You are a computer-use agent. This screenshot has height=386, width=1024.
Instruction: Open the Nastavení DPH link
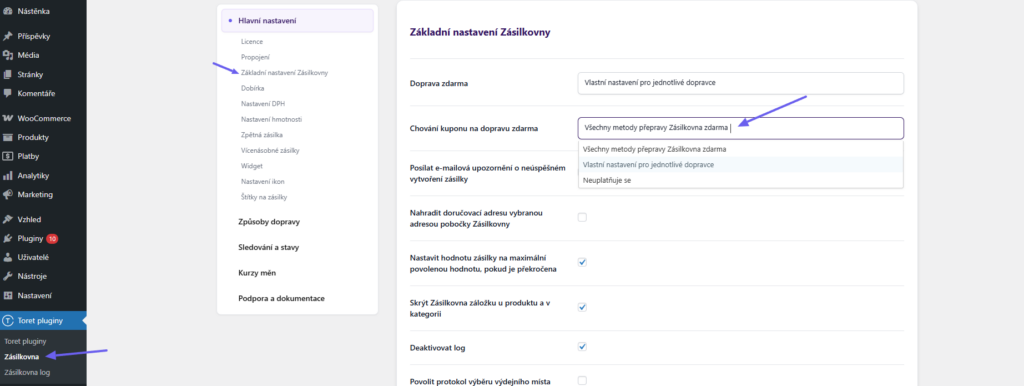(263, 104)
